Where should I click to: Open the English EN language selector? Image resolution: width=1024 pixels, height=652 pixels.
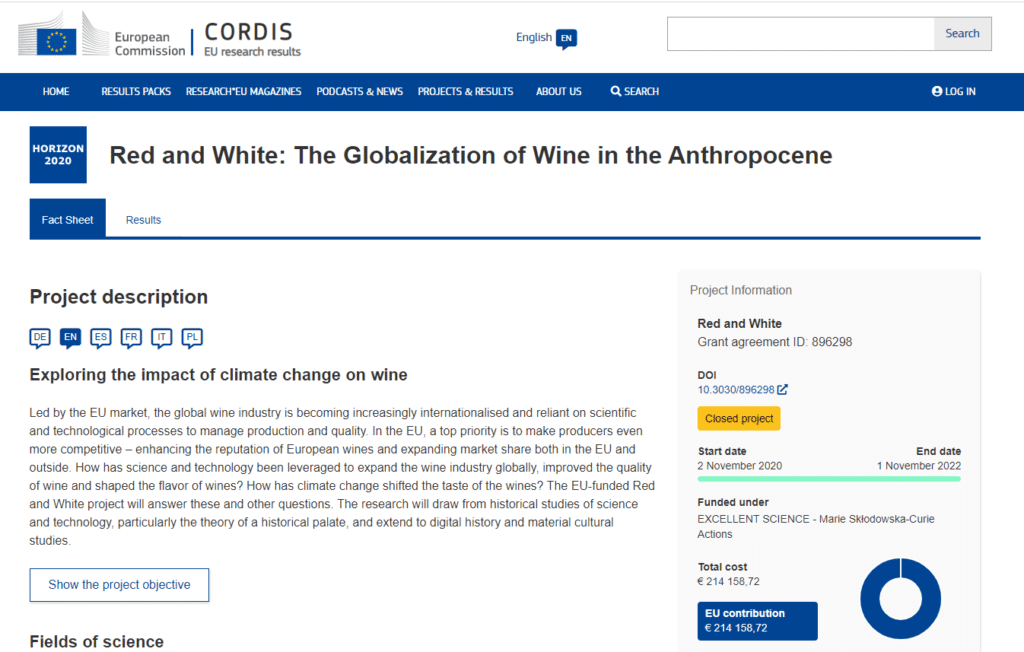546,38
